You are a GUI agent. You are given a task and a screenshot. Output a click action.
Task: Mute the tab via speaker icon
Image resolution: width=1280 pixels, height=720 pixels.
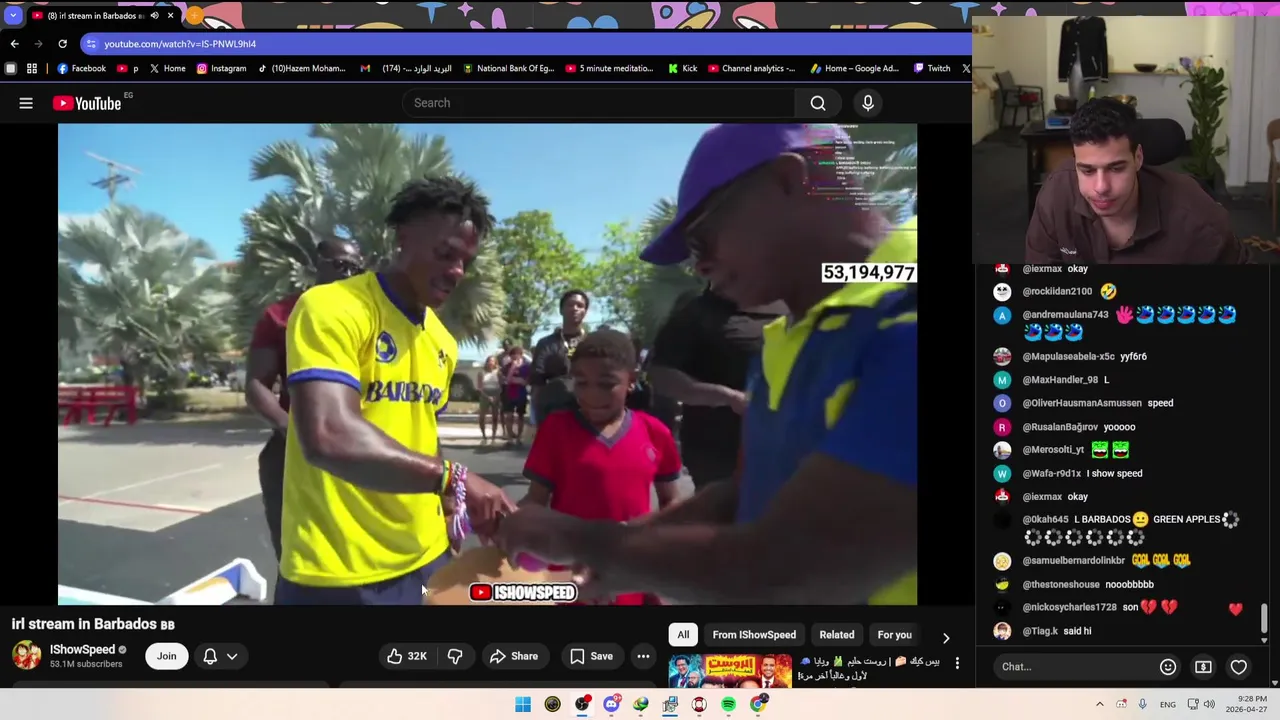(154, 16)
